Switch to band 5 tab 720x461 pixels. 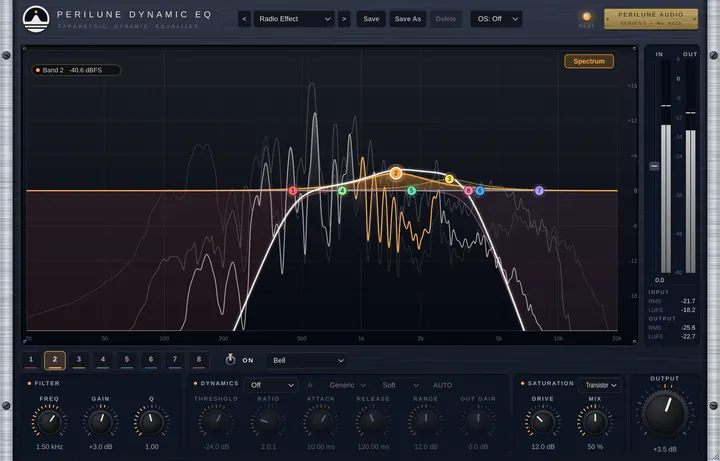coord(127,360)
